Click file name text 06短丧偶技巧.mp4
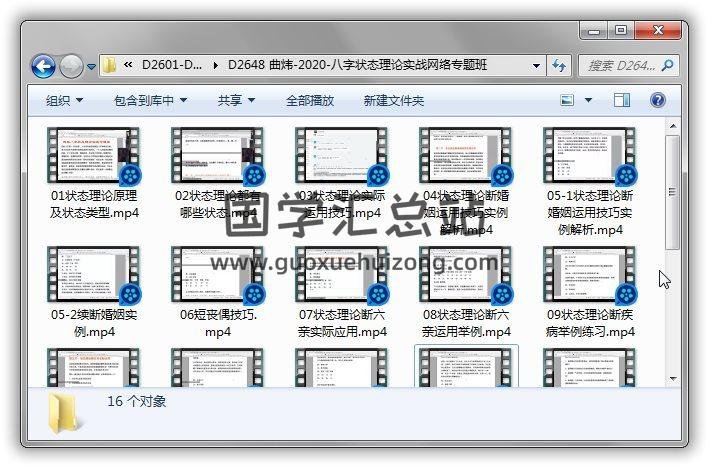This screenshot has height=468, width=709. point(218,323)
